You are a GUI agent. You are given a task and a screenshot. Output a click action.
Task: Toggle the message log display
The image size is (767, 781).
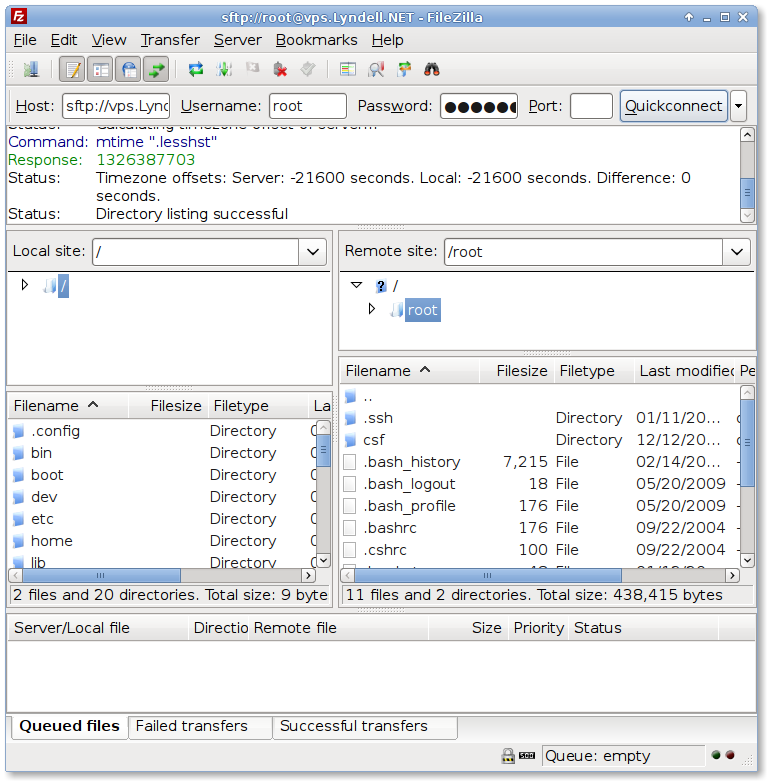coord(72,69)
